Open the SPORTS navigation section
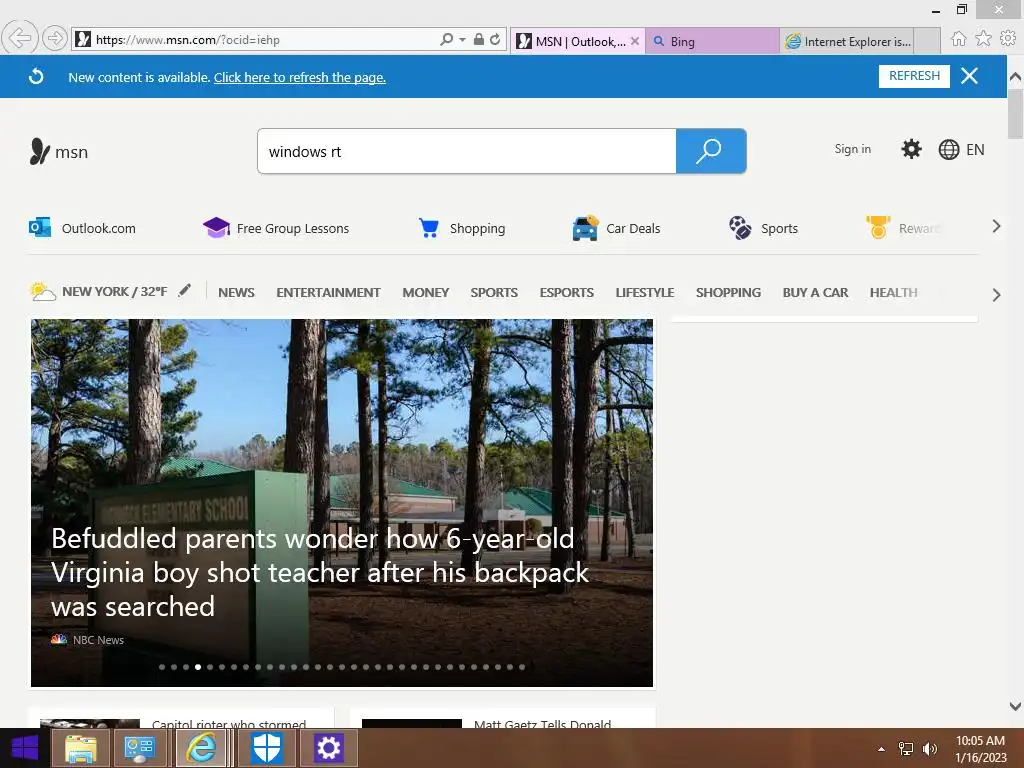Image resolution: width=1024 pixels, height=768 pixels. (494, 293)
